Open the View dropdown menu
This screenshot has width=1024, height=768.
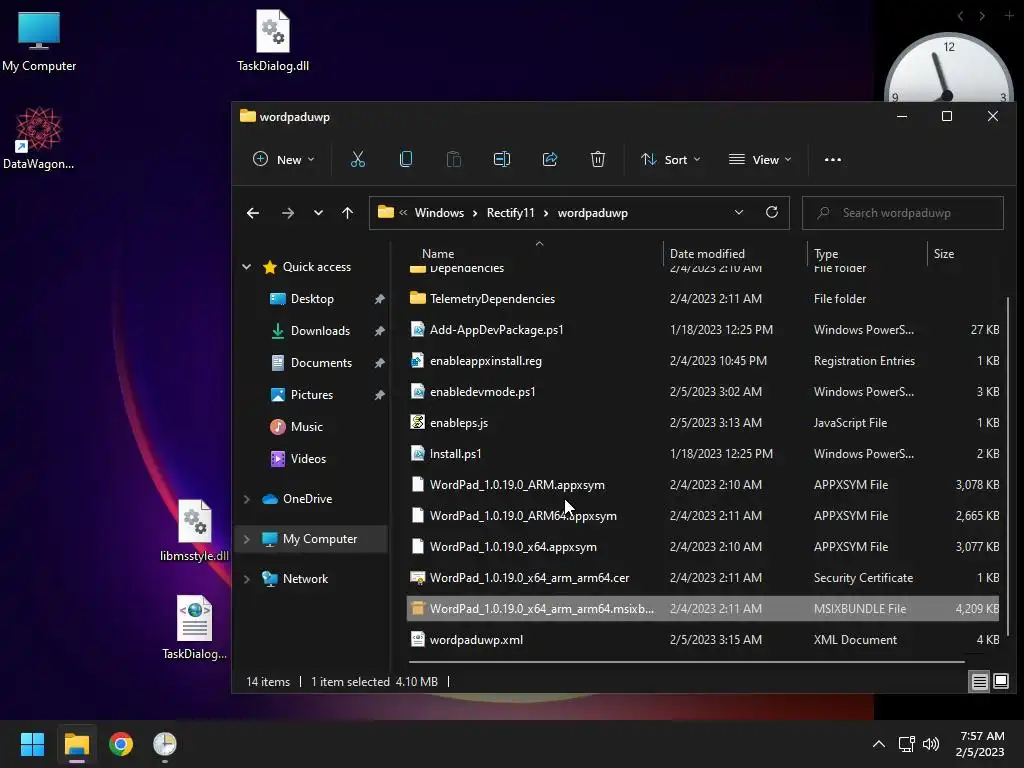click(760, 159)
